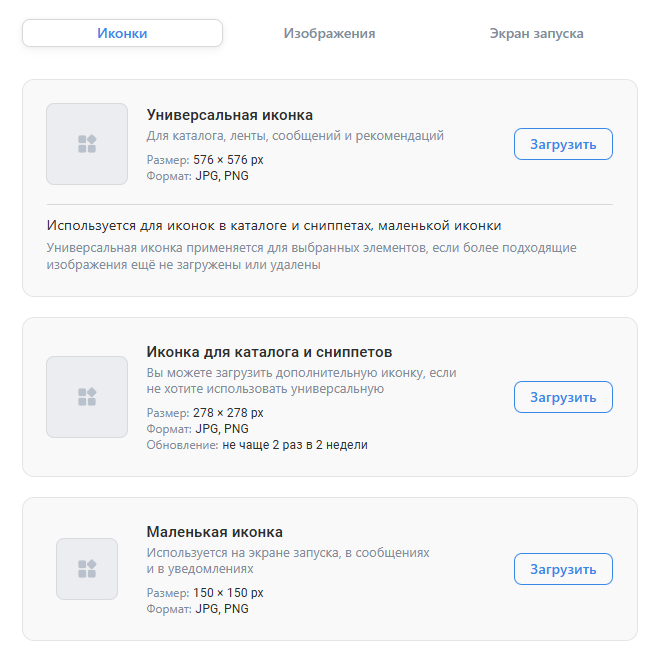Upload the universal icon with Загрузить
Viewport: 661px width, 657px height.
coord(563,144)
